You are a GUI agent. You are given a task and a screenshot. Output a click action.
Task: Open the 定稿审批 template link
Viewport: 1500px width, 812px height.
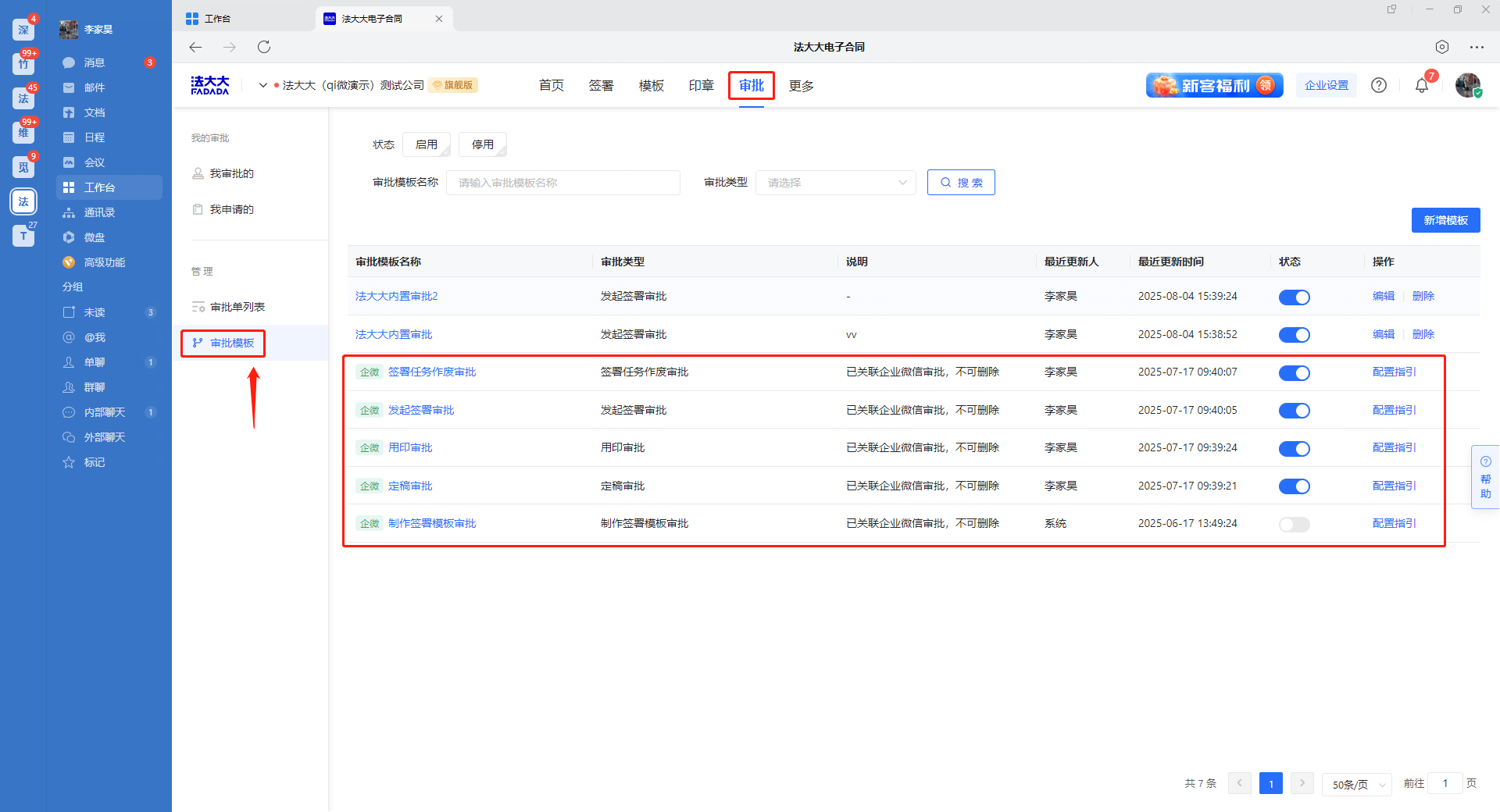coord(410,486)
